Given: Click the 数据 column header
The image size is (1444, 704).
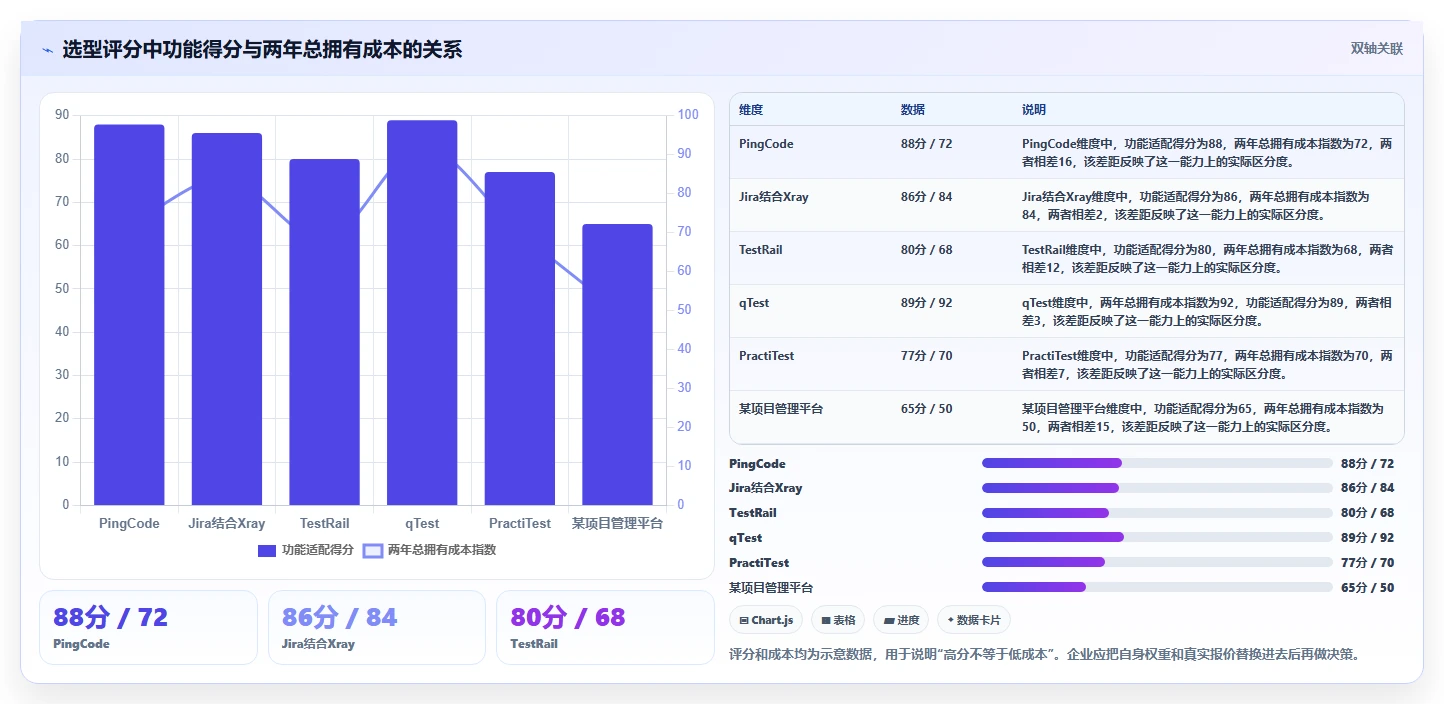Looking at the screenshot, I should (x=913, y=110).
